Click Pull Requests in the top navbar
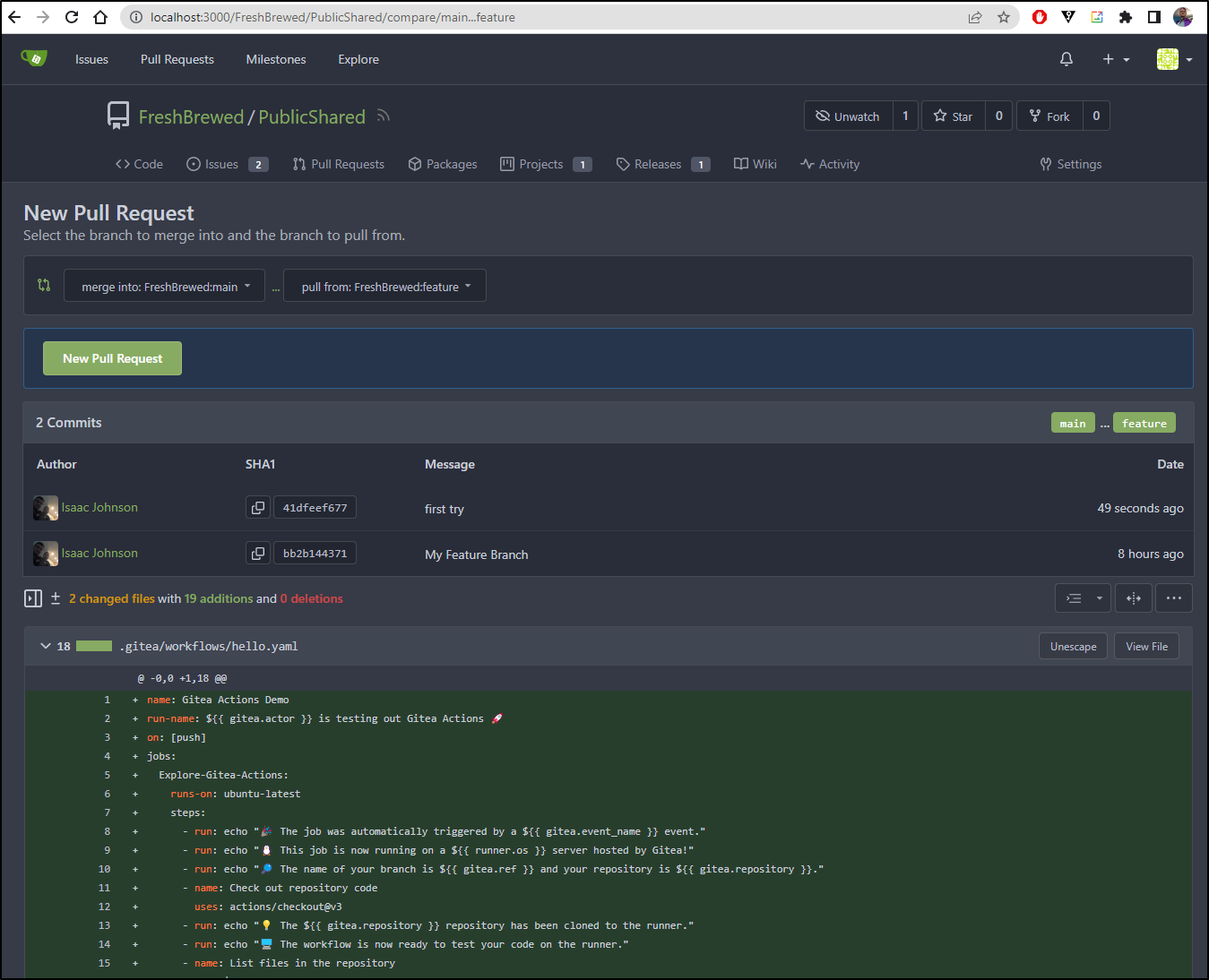 [177, 59]
